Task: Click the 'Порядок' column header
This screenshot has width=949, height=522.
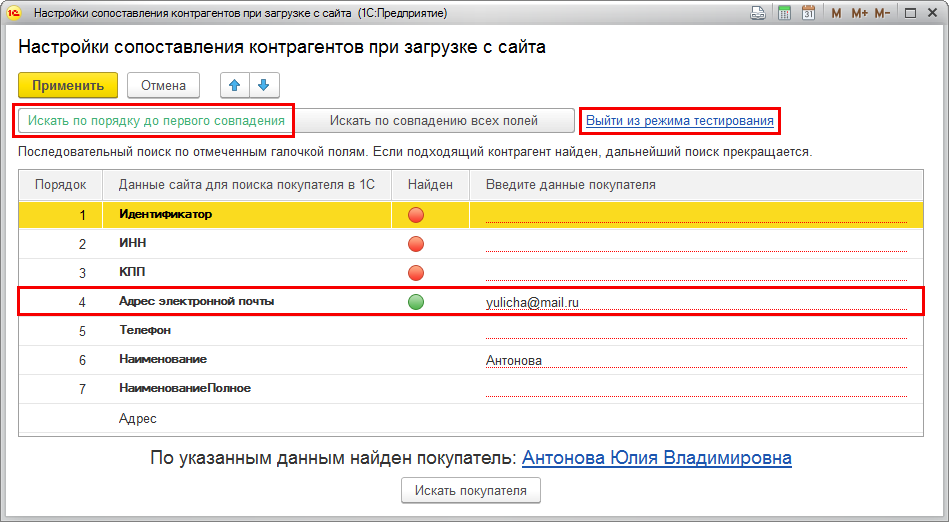Action: pos(60,185)
